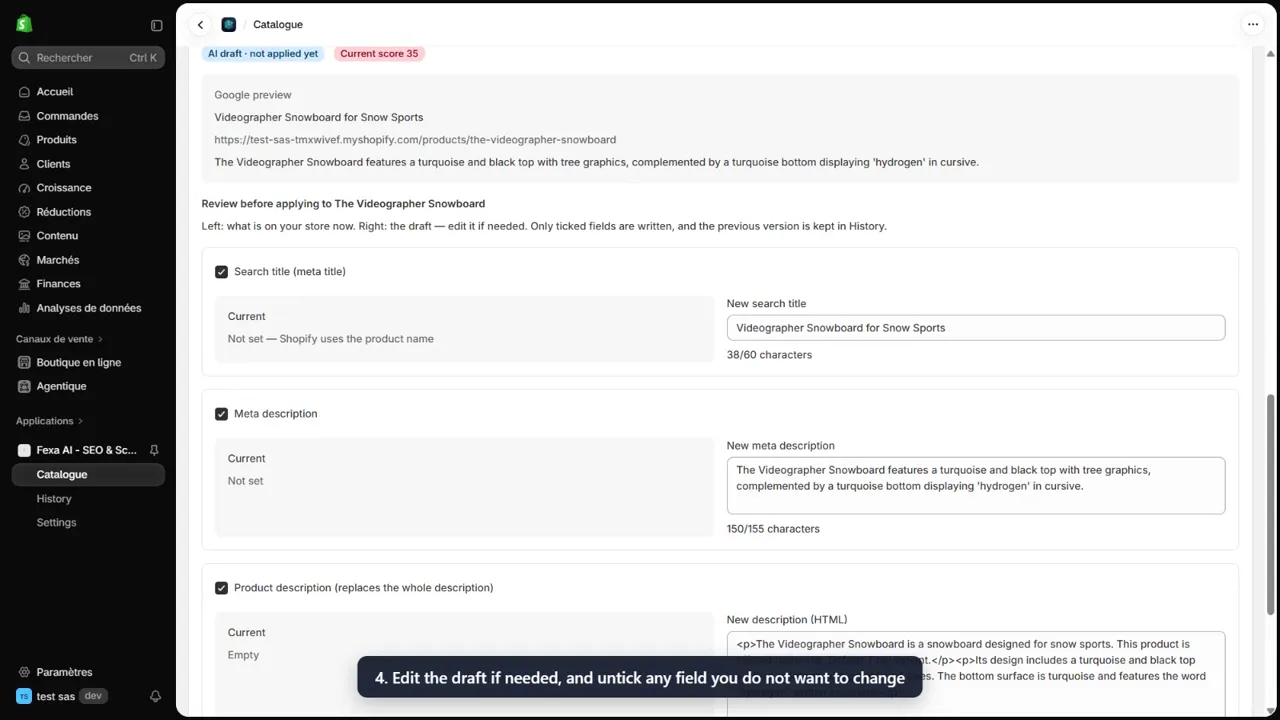Click the New description (HTML) text area
This screenshot has height=720, width=1280.
(976, 675)
